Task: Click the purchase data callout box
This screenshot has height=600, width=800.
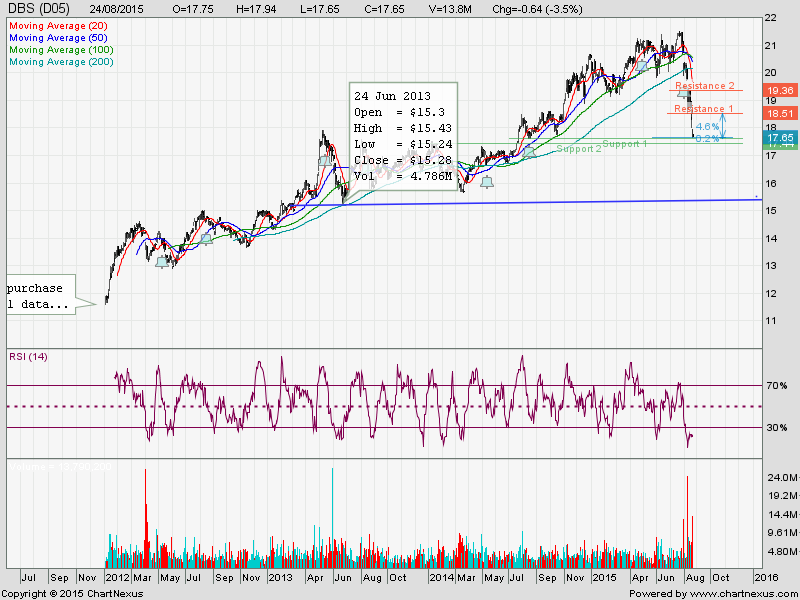Action: point(41,294)
